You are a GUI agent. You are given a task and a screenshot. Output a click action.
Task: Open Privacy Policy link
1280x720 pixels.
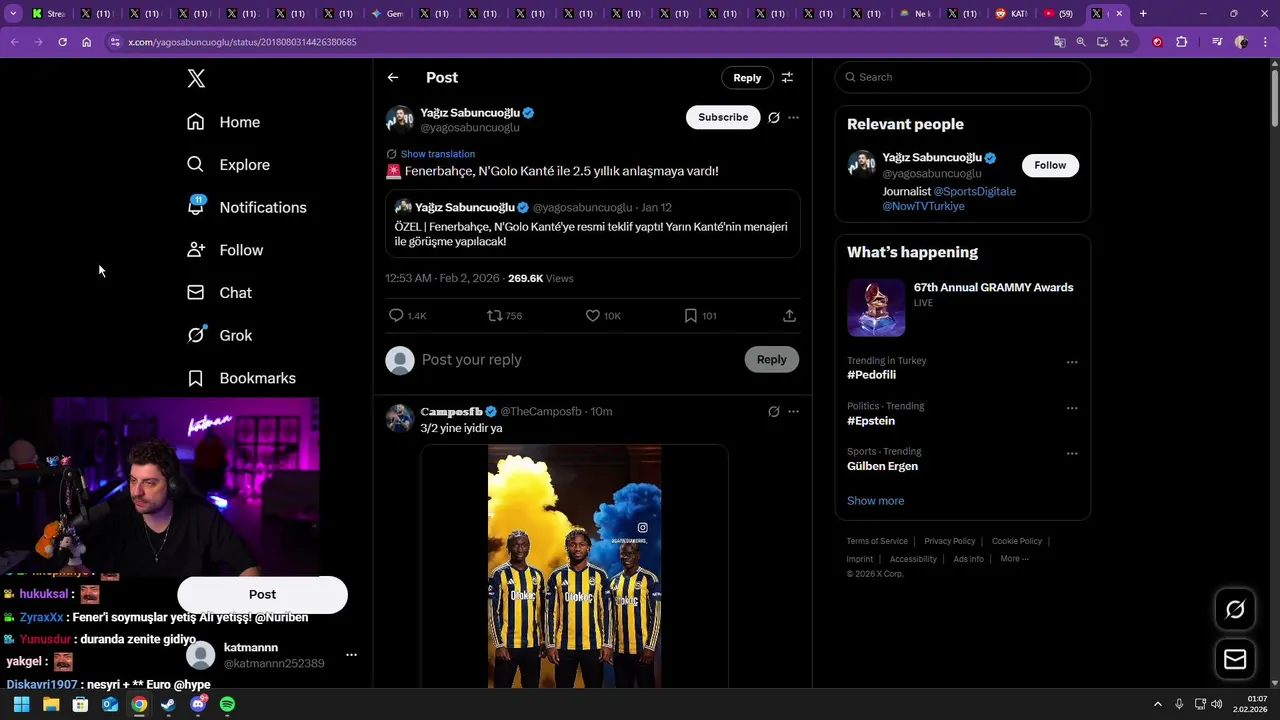tap(949, 541)
